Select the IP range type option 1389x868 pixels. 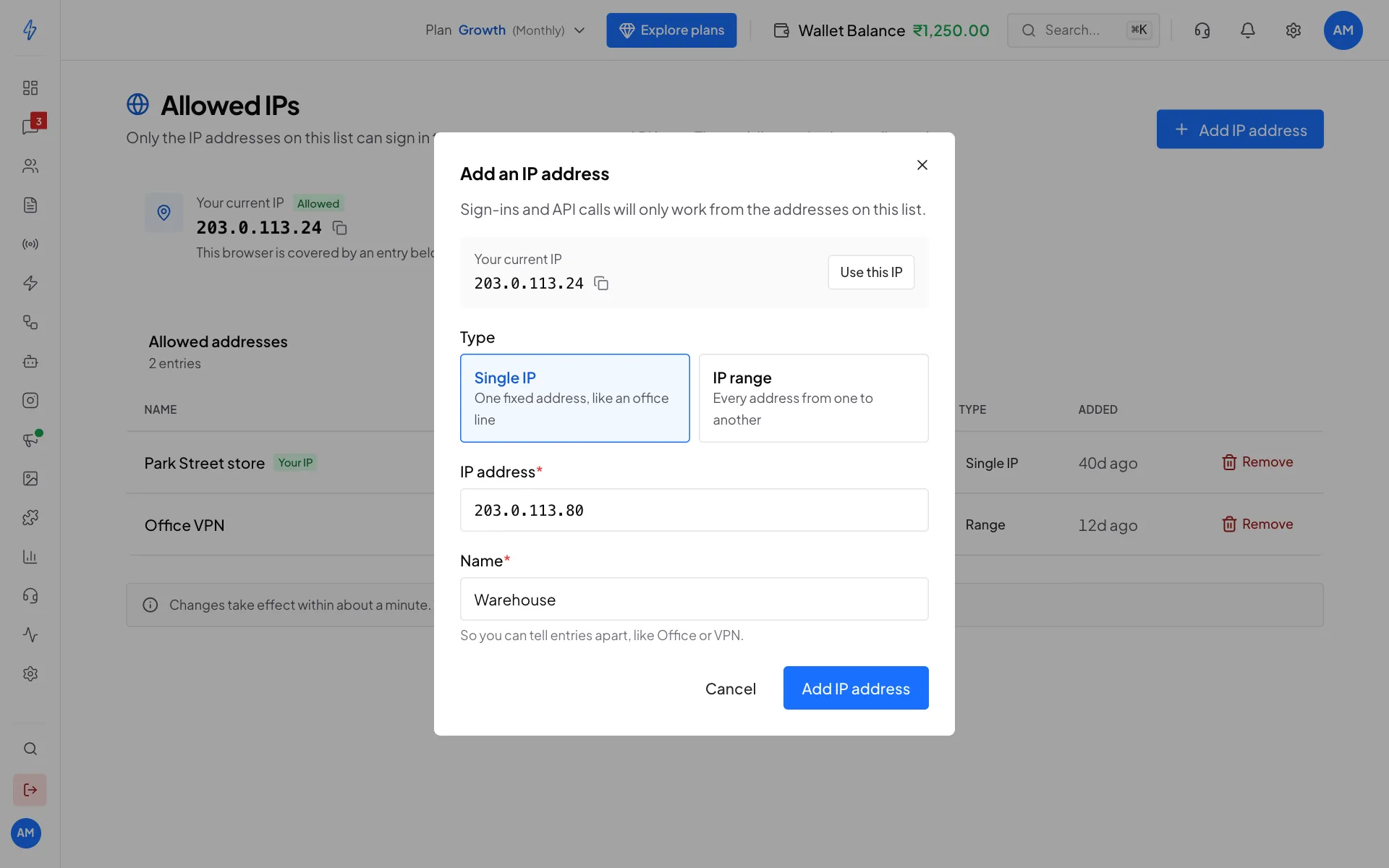pos(814,398)
